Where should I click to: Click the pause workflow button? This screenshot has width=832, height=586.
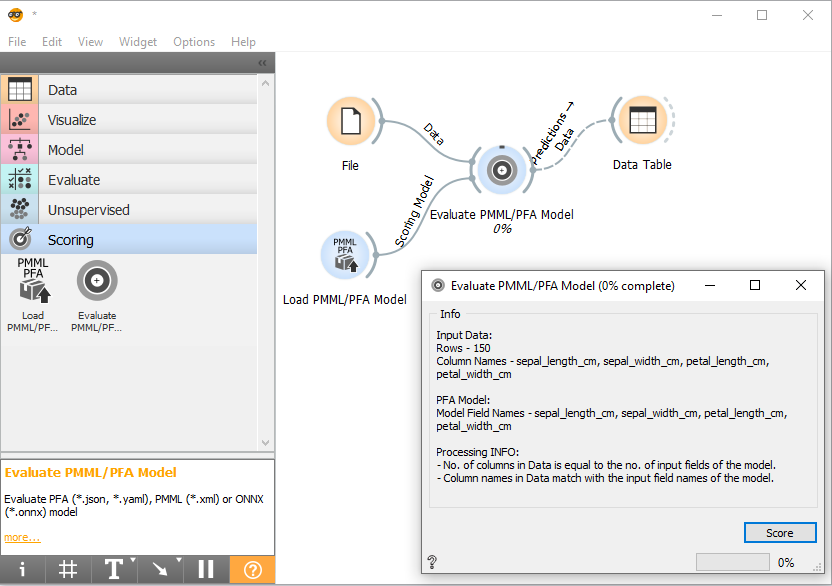tap(206, 570)
